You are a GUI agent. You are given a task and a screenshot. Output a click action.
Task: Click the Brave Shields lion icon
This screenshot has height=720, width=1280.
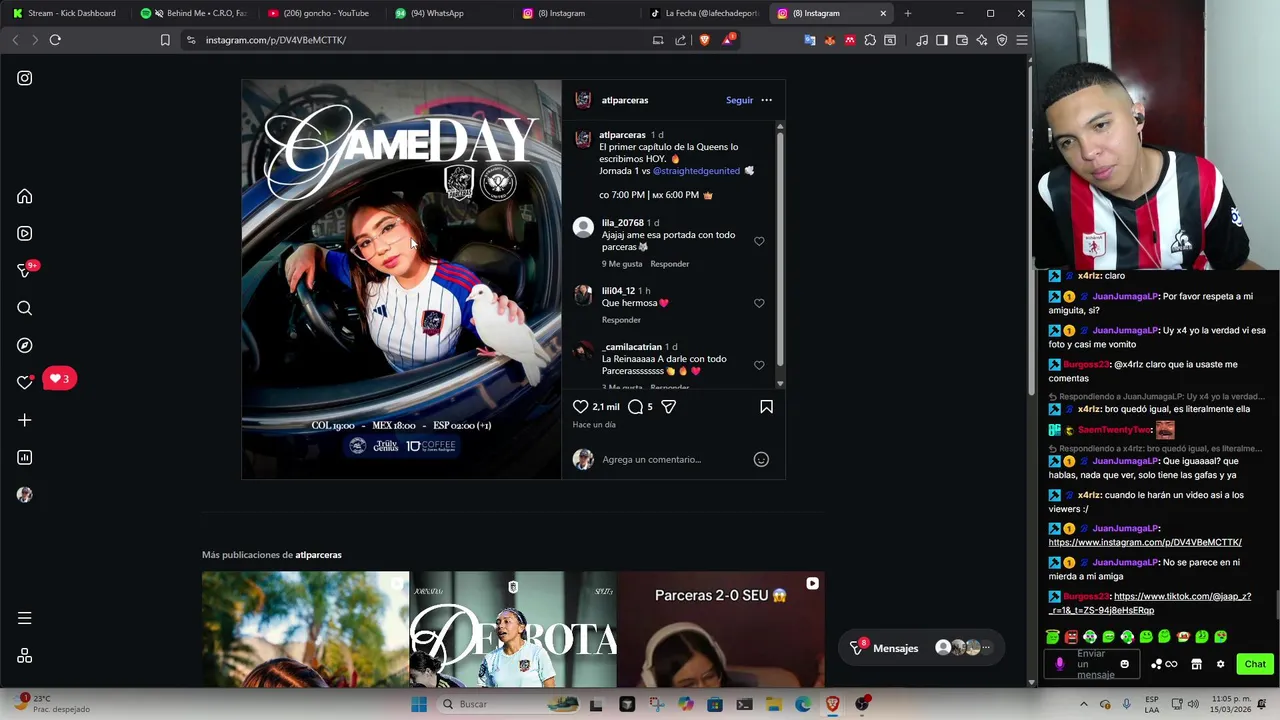704,40
